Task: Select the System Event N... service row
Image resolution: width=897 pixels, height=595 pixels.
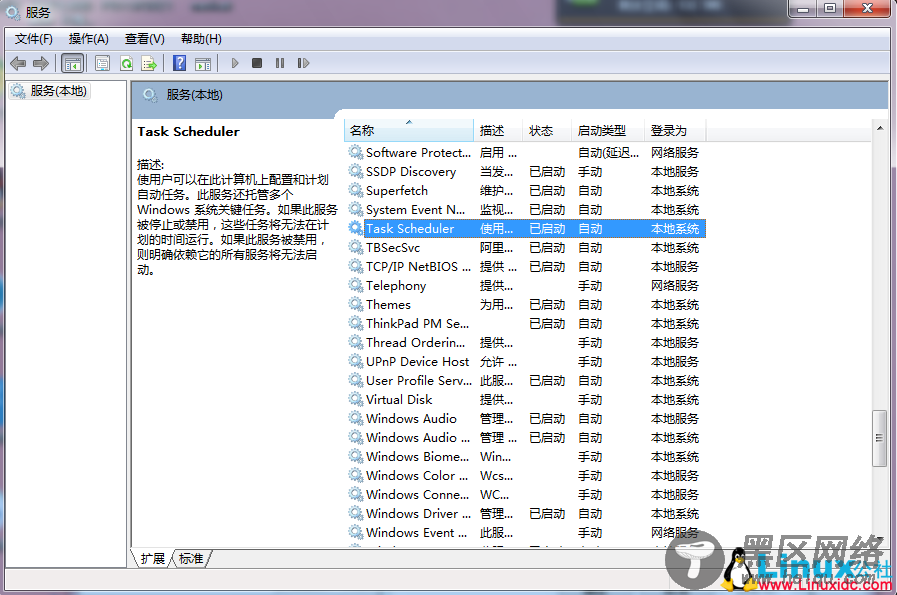Action: pos(526,209)
